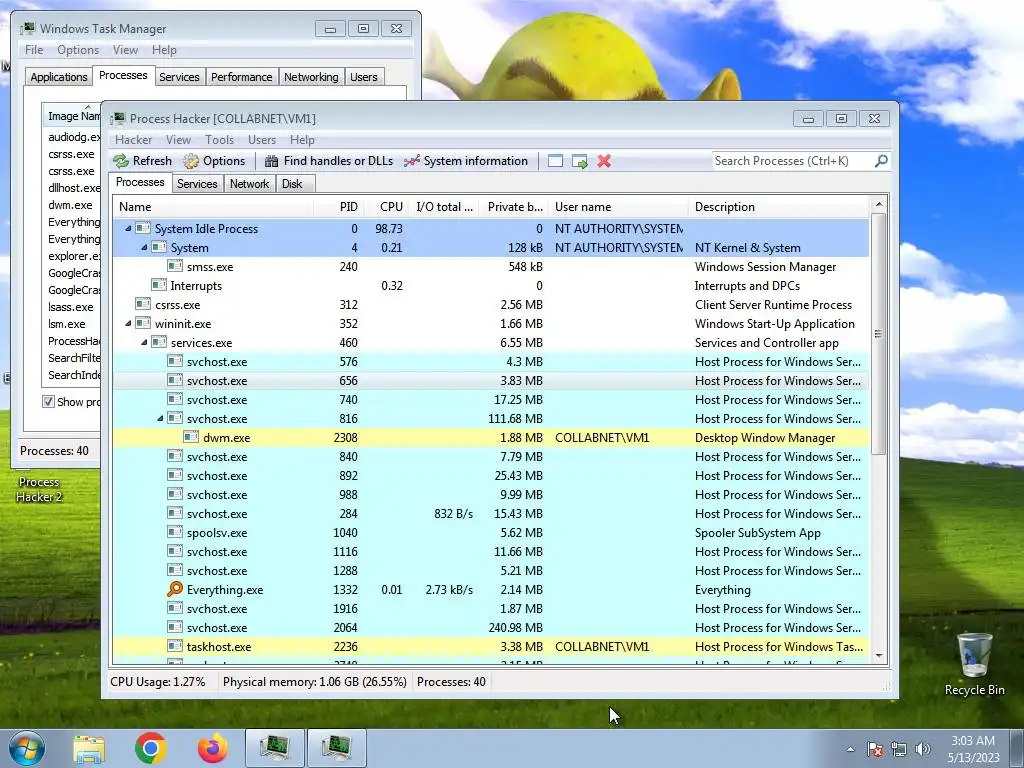The height and width of the screenshot is (768, 1024).
Task: Open Task Manager's Performance tab
Action: [x=242, y=77]
